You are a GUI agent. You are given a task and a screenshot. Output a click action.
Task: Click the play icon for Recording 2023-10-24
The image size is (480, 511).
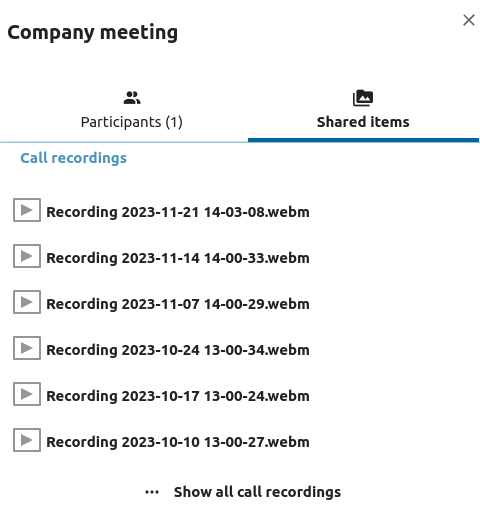pyautogui.click(x=27, y=348)
